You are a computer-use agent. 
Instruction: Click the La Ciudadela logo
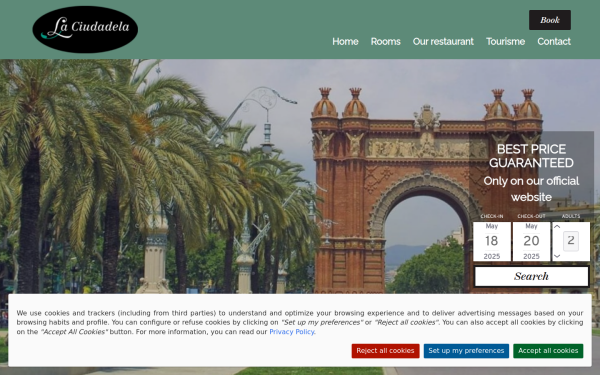click(x=85, y=29)
